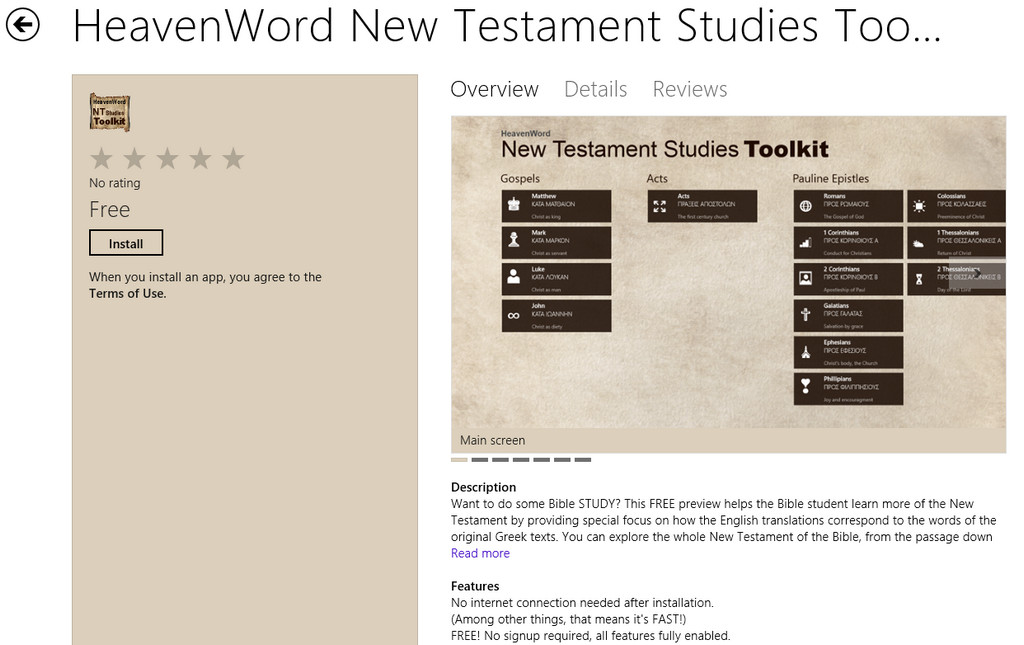Image resolution: width=1024 pixels, height=645 pixels.
Task: Select the second screenshot indicator dash
Action: (481, 460)
